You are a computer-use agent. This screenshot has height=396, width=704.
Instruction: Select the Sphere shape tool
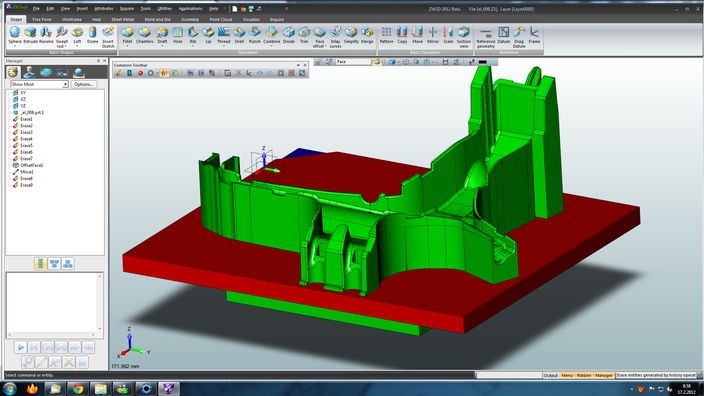(x=15, y=35)
